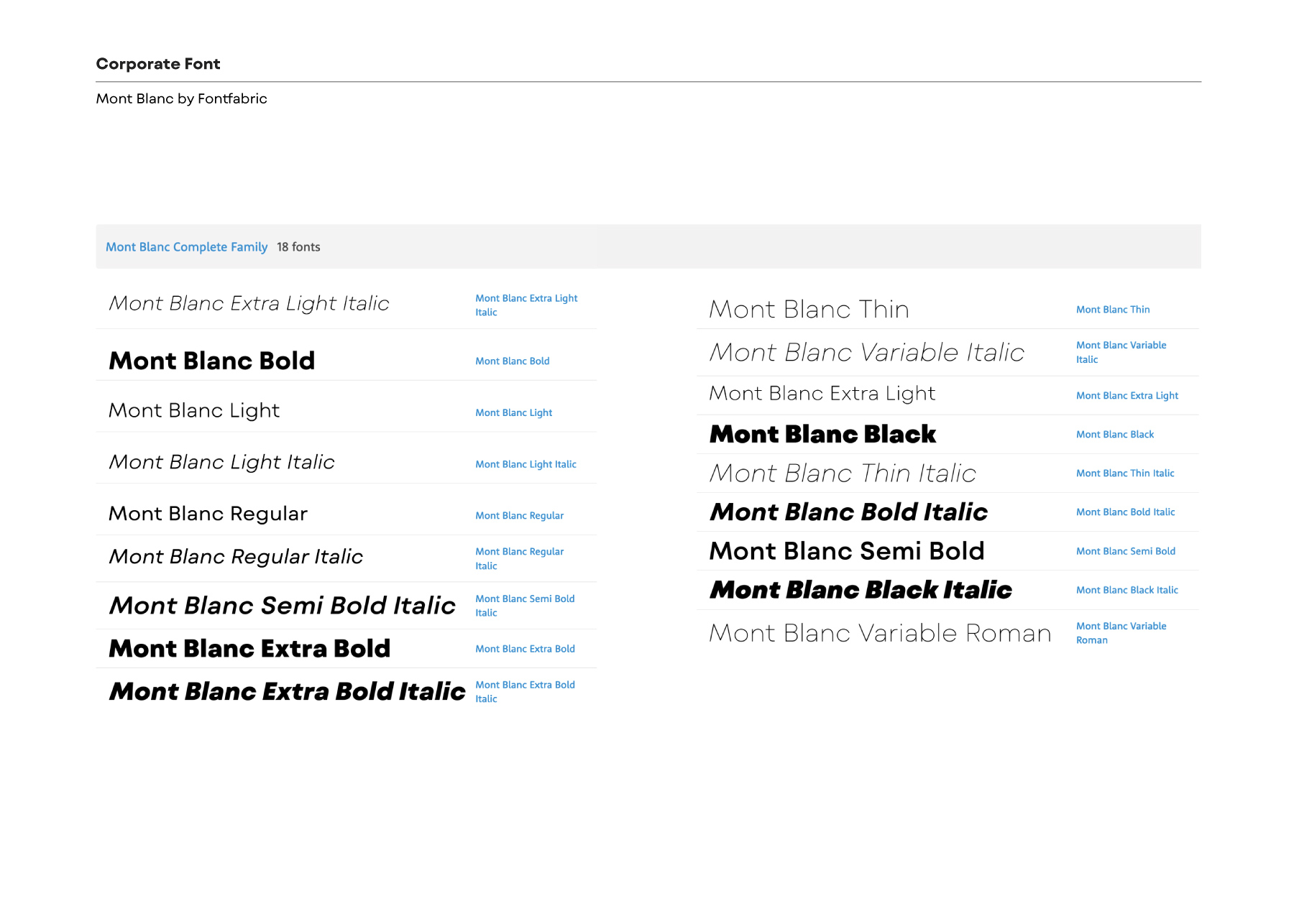Select the Mont Blanc Thin Italic preview
Viewport: 1294px width, 924px height.
coord(843,473)
